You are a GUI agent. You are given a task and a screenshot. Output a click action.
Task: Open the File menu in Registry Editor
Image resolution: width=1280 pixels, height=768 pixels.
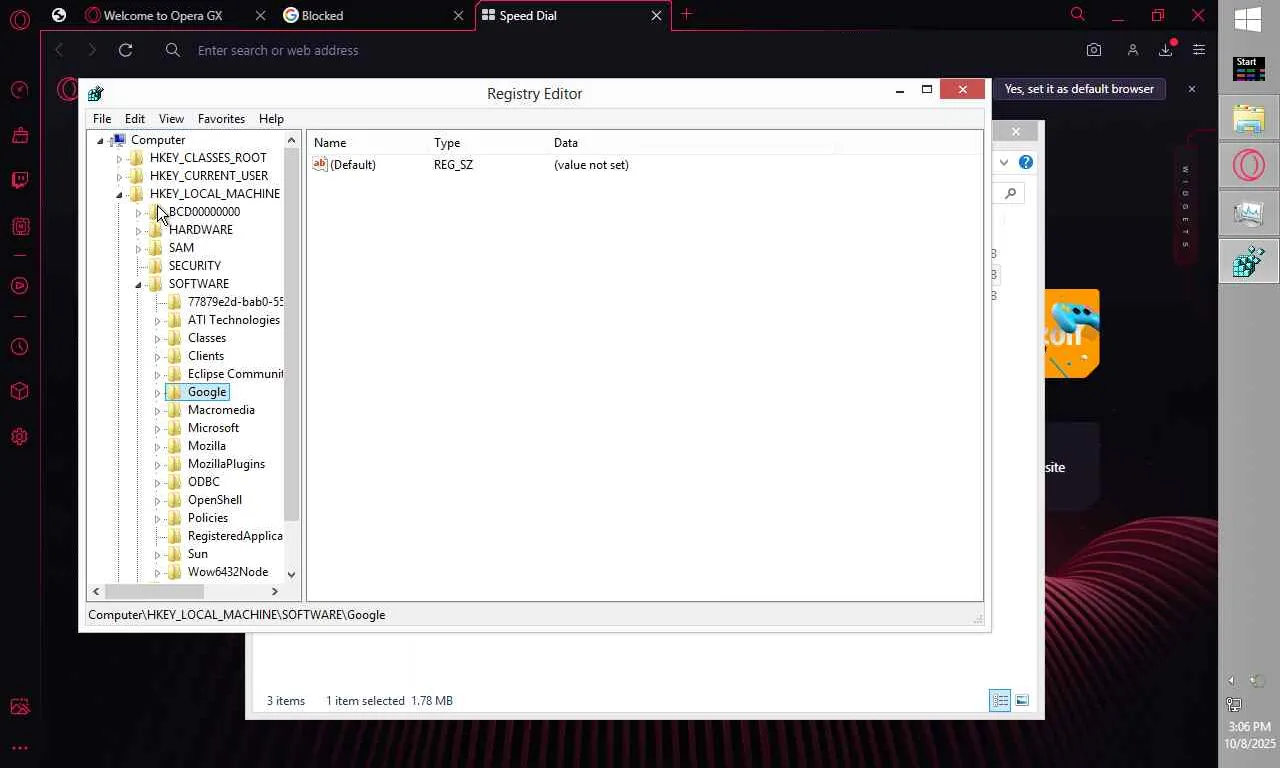click(x=102, y=118)
